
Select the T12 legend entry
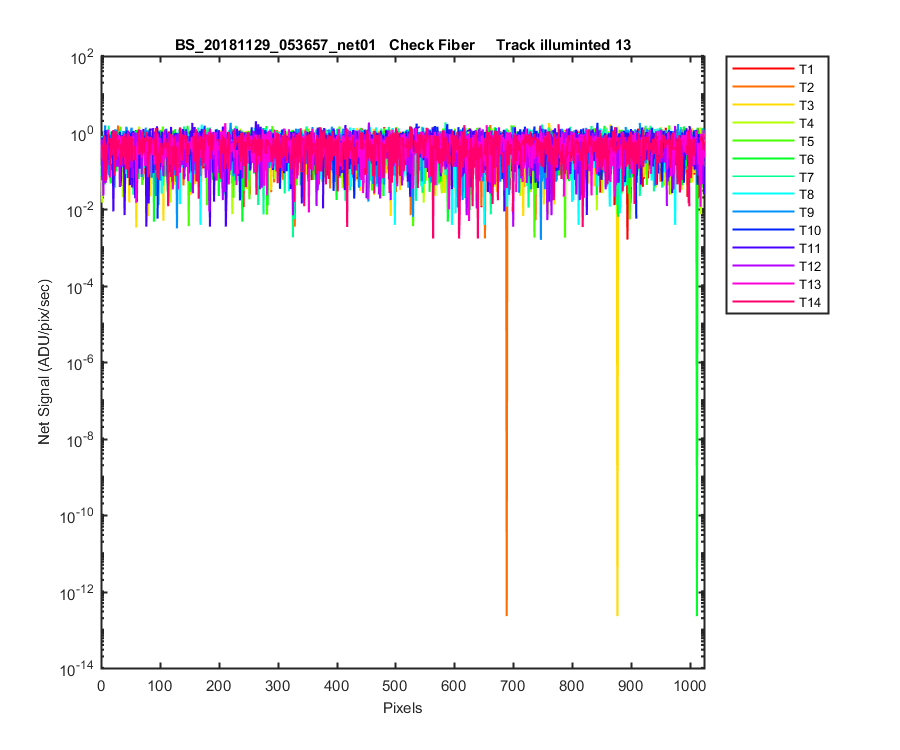pyautogui.click(x=777, y=266)
